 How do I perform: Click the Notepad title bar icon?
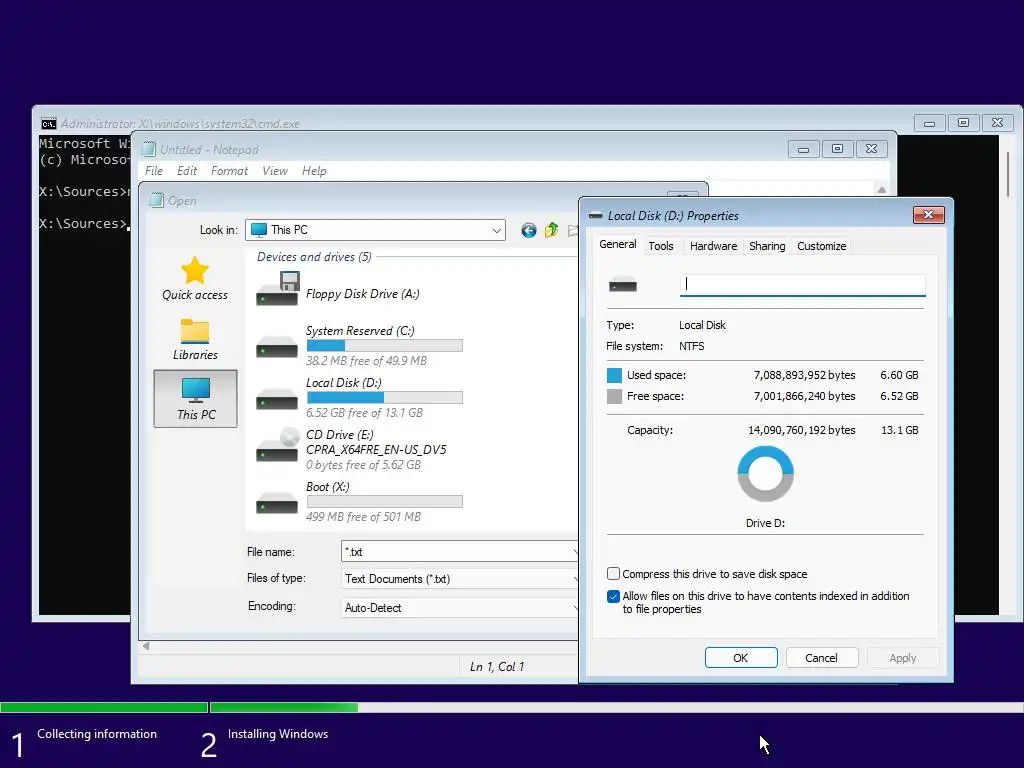point(150,150)
